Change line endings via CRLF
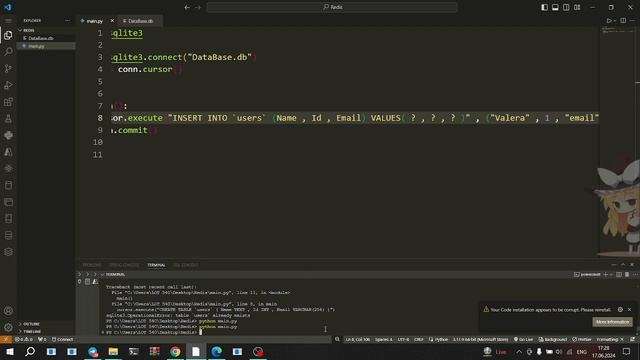The height and width of the screenshot is (360, 640). [419, 340]
